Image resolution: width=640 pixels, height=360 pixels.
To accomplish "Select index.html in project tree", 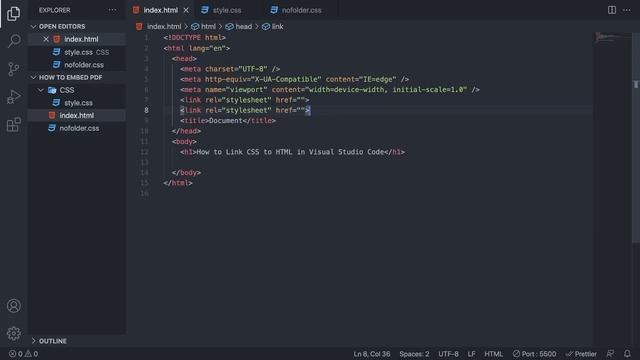I will (77, 116).
